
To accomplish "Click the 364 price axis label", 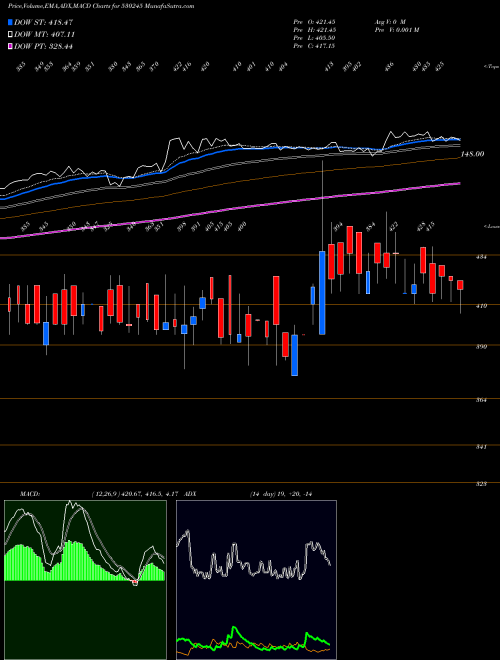I will pos(483,400).
